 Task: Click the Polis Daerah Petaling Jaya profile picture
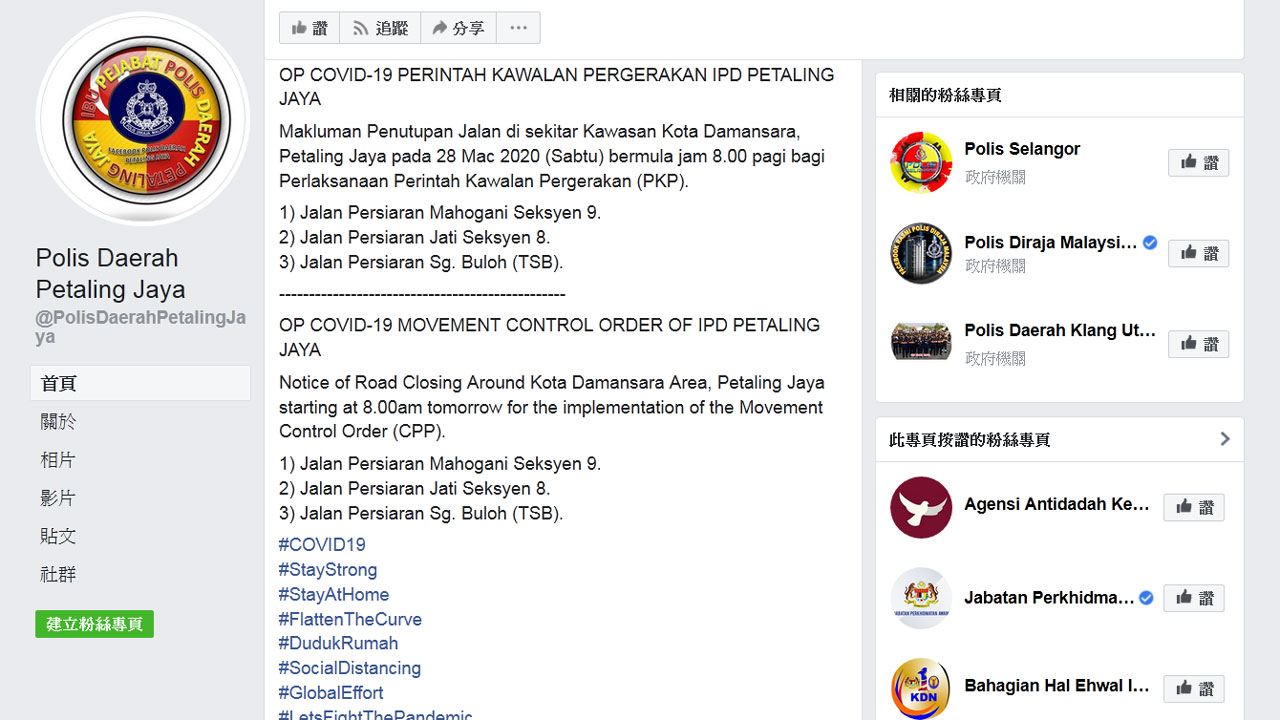pyautogui.click(x=143, y=118)
